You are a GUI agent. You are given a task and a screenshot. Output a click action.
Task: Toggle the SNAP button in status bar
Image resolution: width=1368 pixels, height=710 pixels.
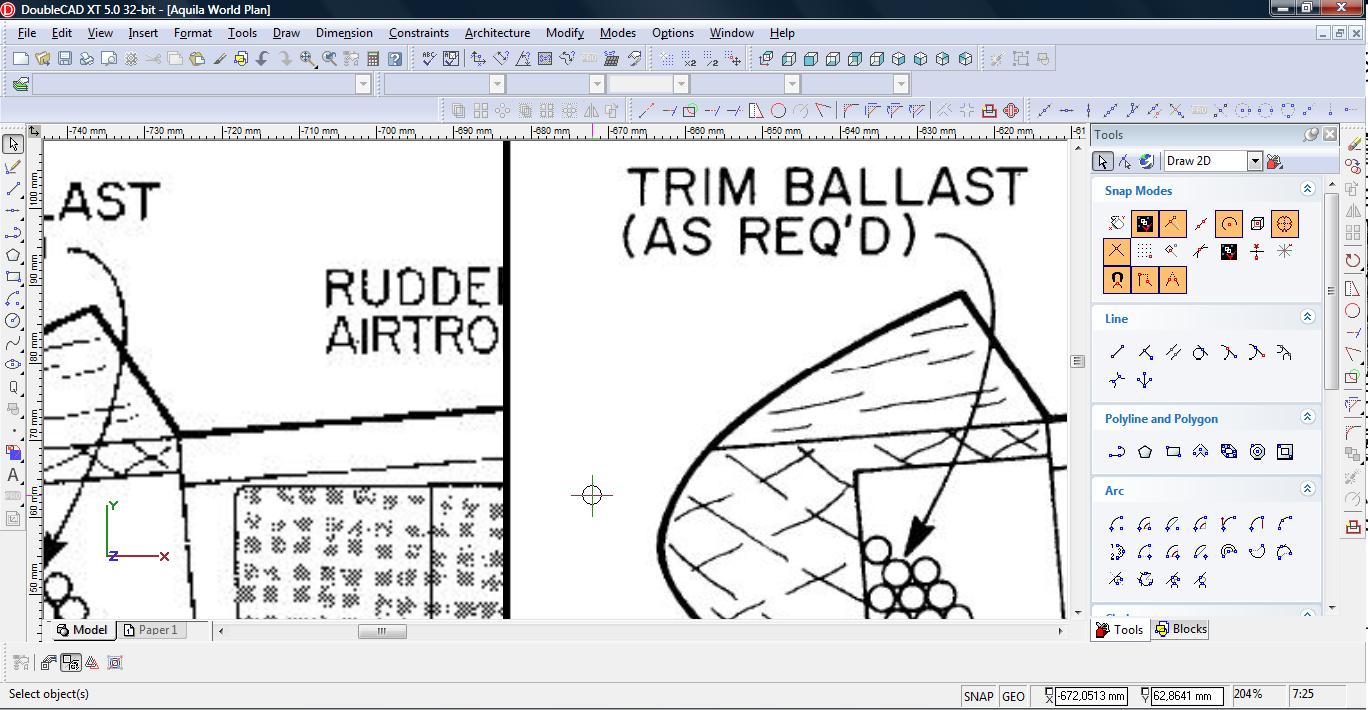coord(978,696)
